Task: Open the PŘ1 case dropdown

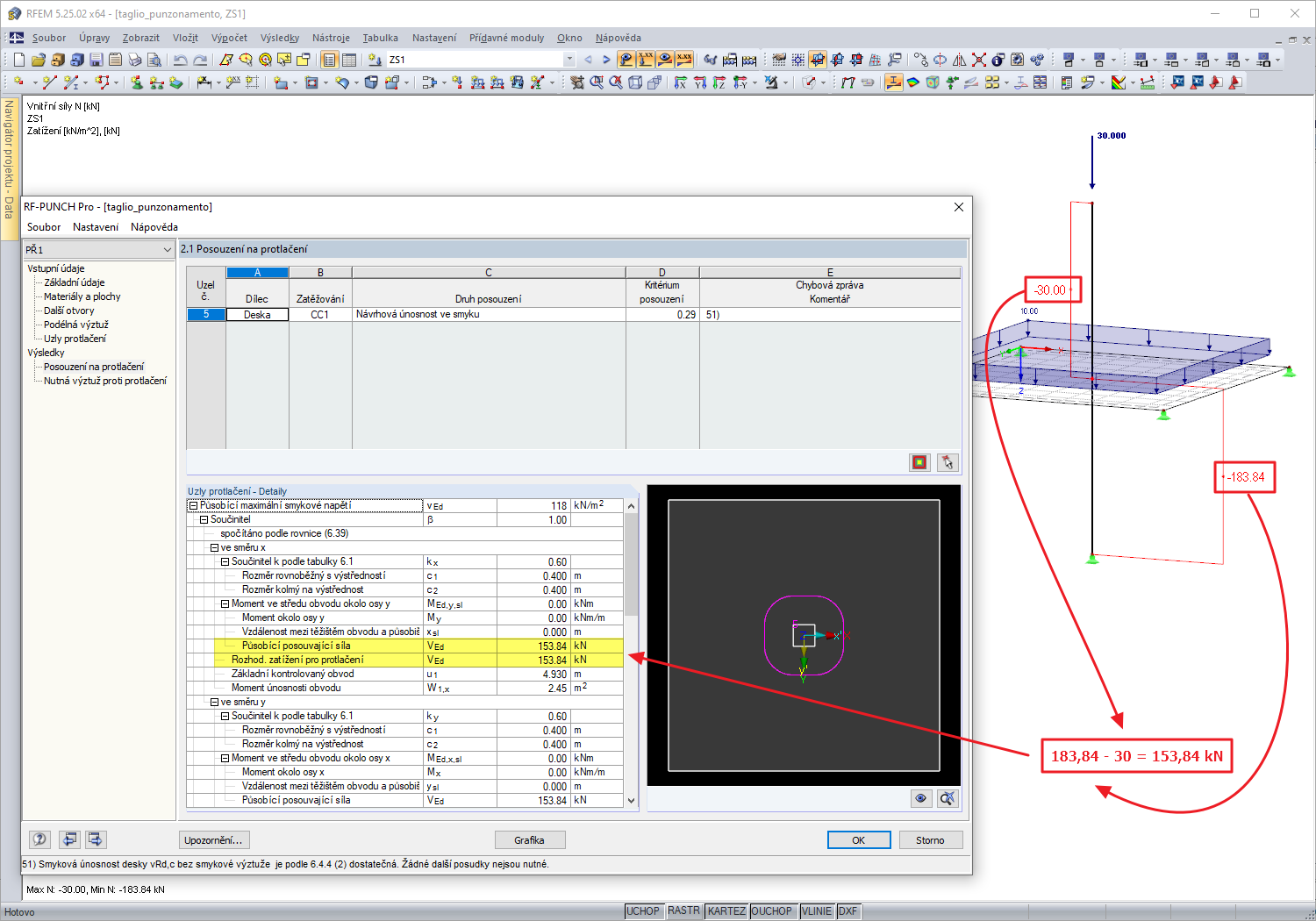Action: tap(167, 250)
